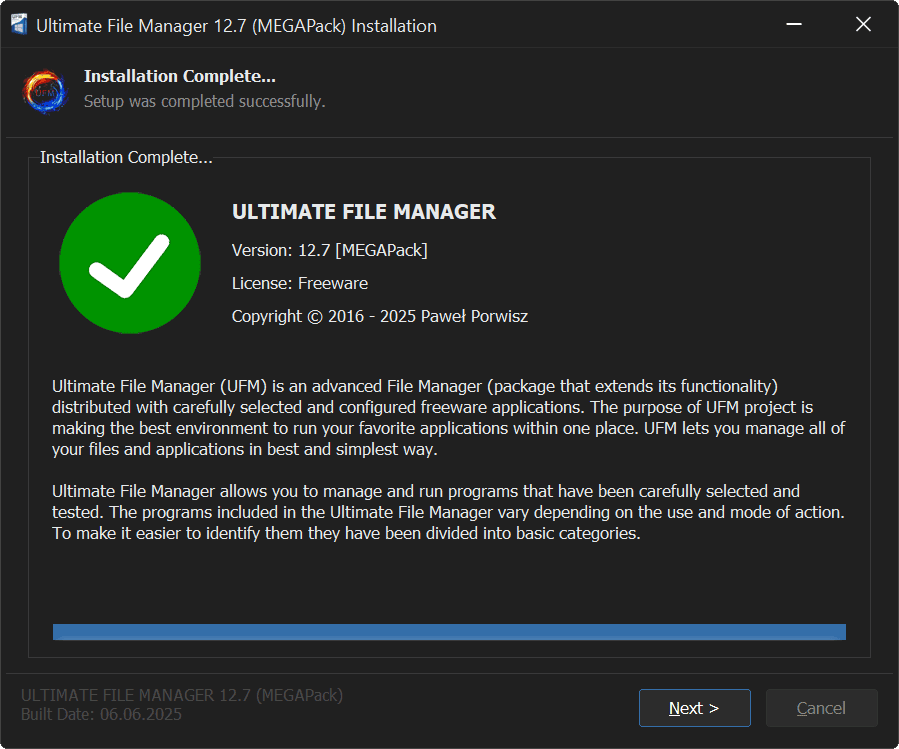Viewport: 899px width, 749px height.
Task: Click the window title text
Action: [x=236, y=26]
